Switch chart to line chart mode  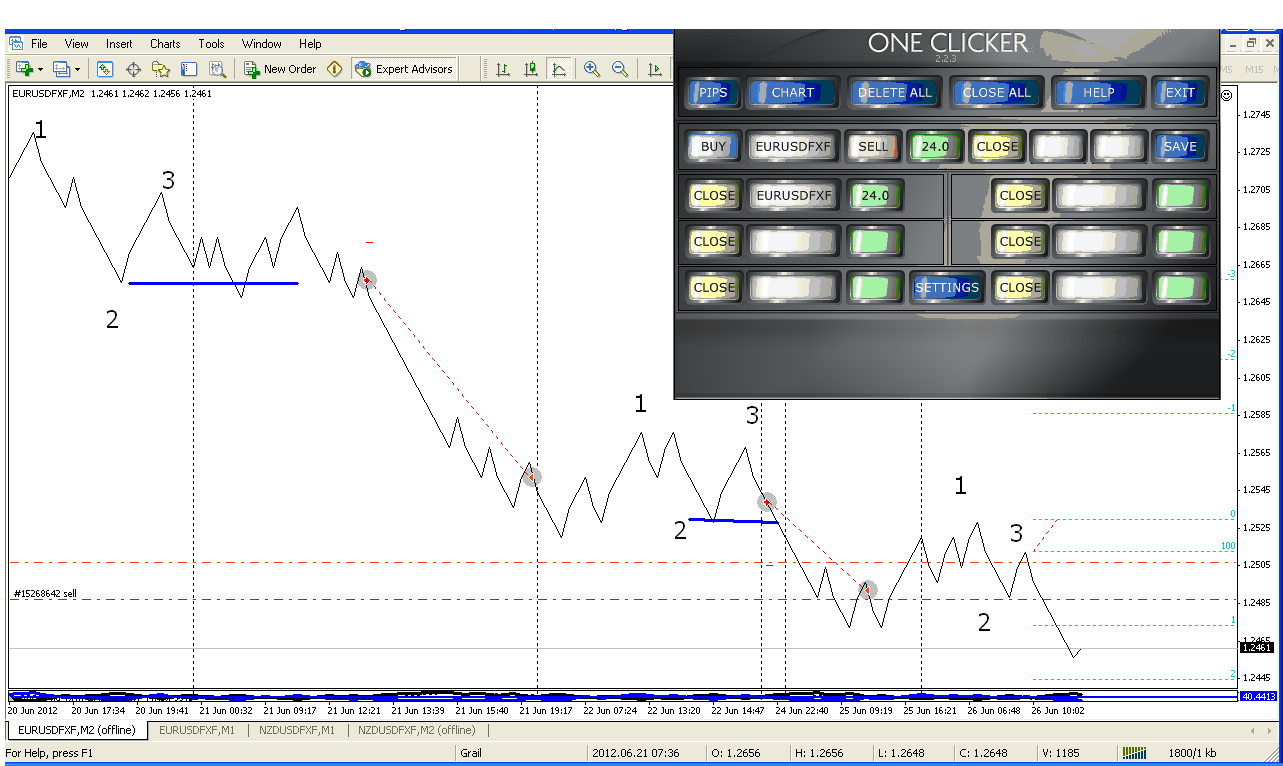pos(559,69)
